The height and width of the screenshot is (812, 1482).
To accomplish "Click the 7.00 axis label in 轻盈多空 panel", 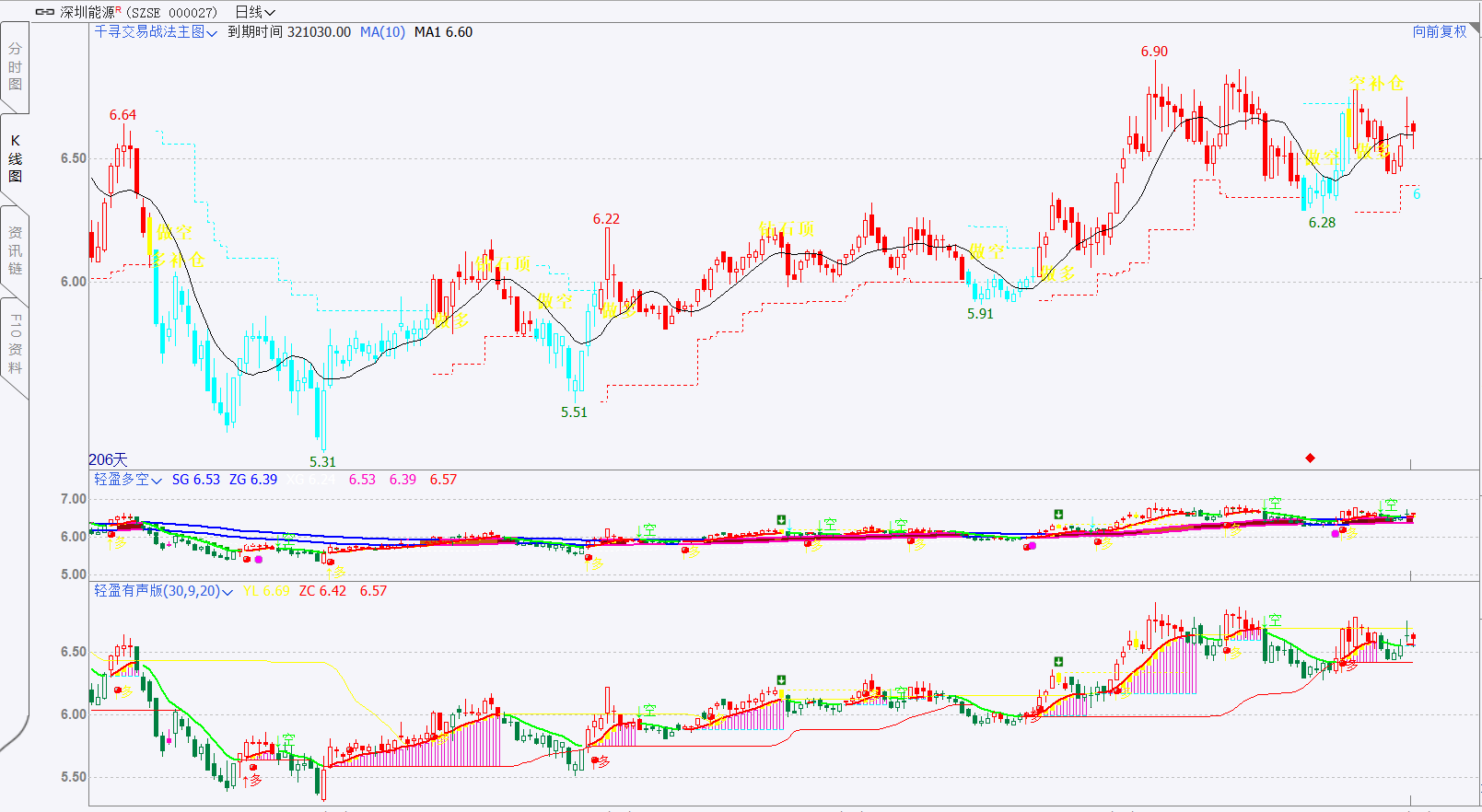I will click(74, 499).
